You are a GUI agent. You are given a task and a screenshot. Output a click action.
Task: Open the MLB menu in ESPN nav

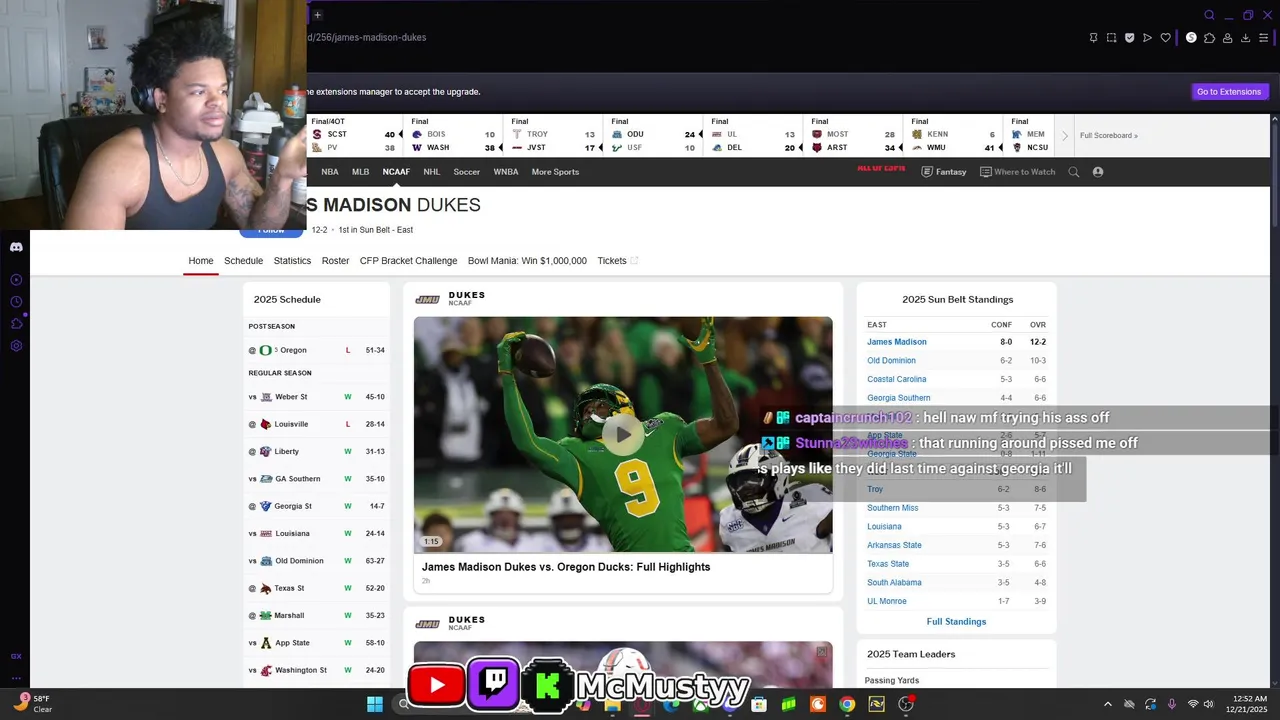(x=361, y=172)
